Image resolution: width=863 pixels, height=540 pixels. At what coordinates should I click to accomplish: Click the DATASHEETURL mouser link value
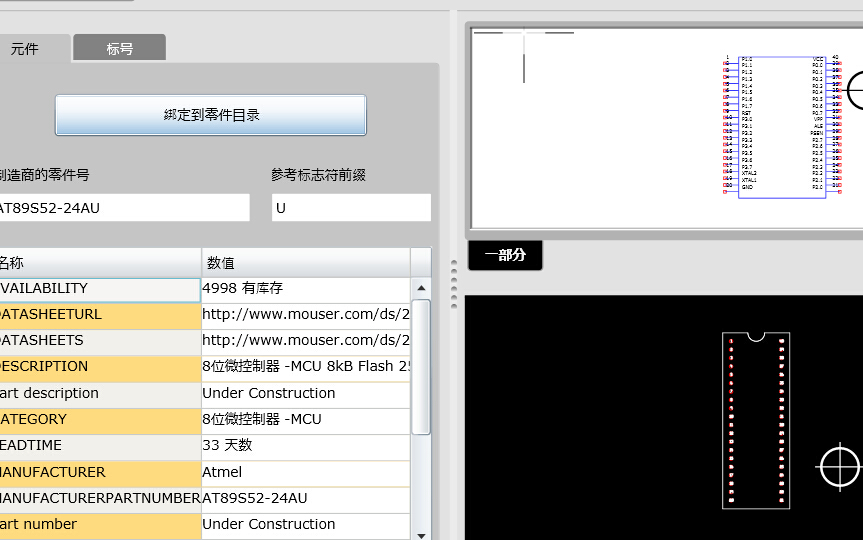pos(305,315)
